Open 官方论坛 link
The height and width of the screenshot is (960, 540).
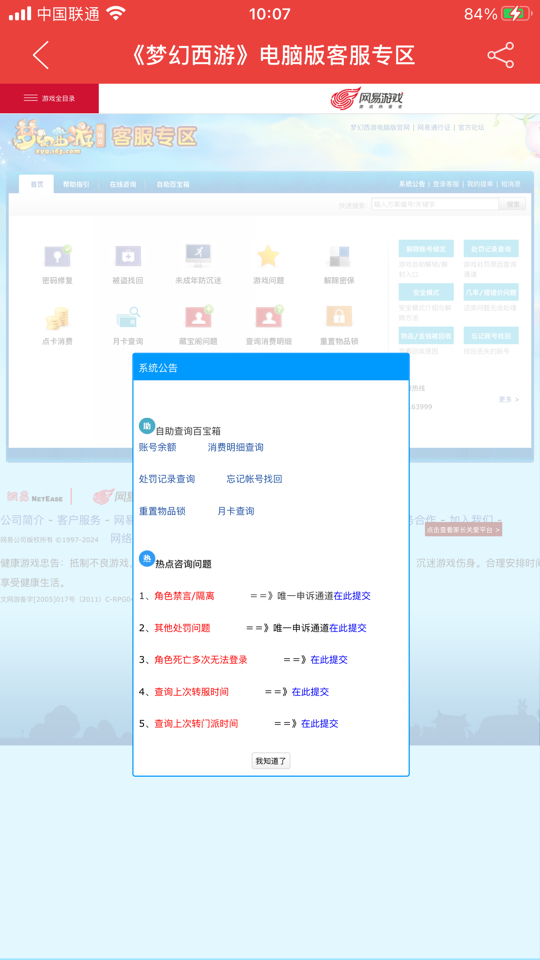(x=471, y=127)
